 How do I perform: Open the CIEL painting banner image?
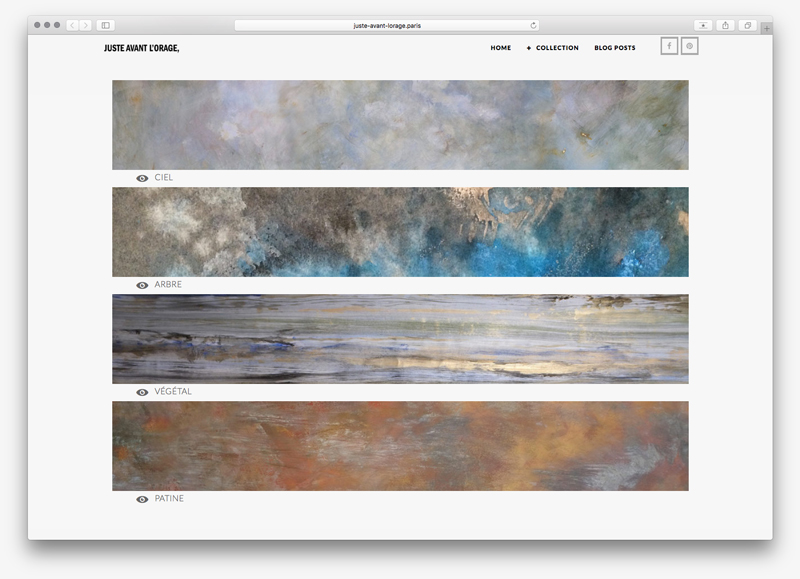[401, 125]
